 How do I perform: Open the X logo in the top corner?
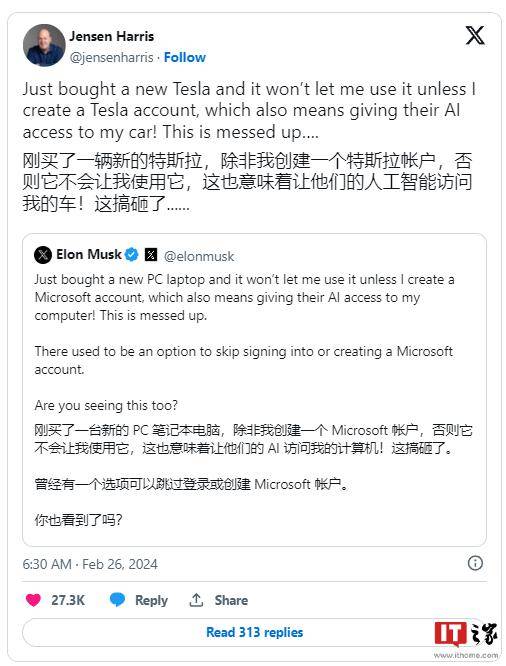point(475,35)
